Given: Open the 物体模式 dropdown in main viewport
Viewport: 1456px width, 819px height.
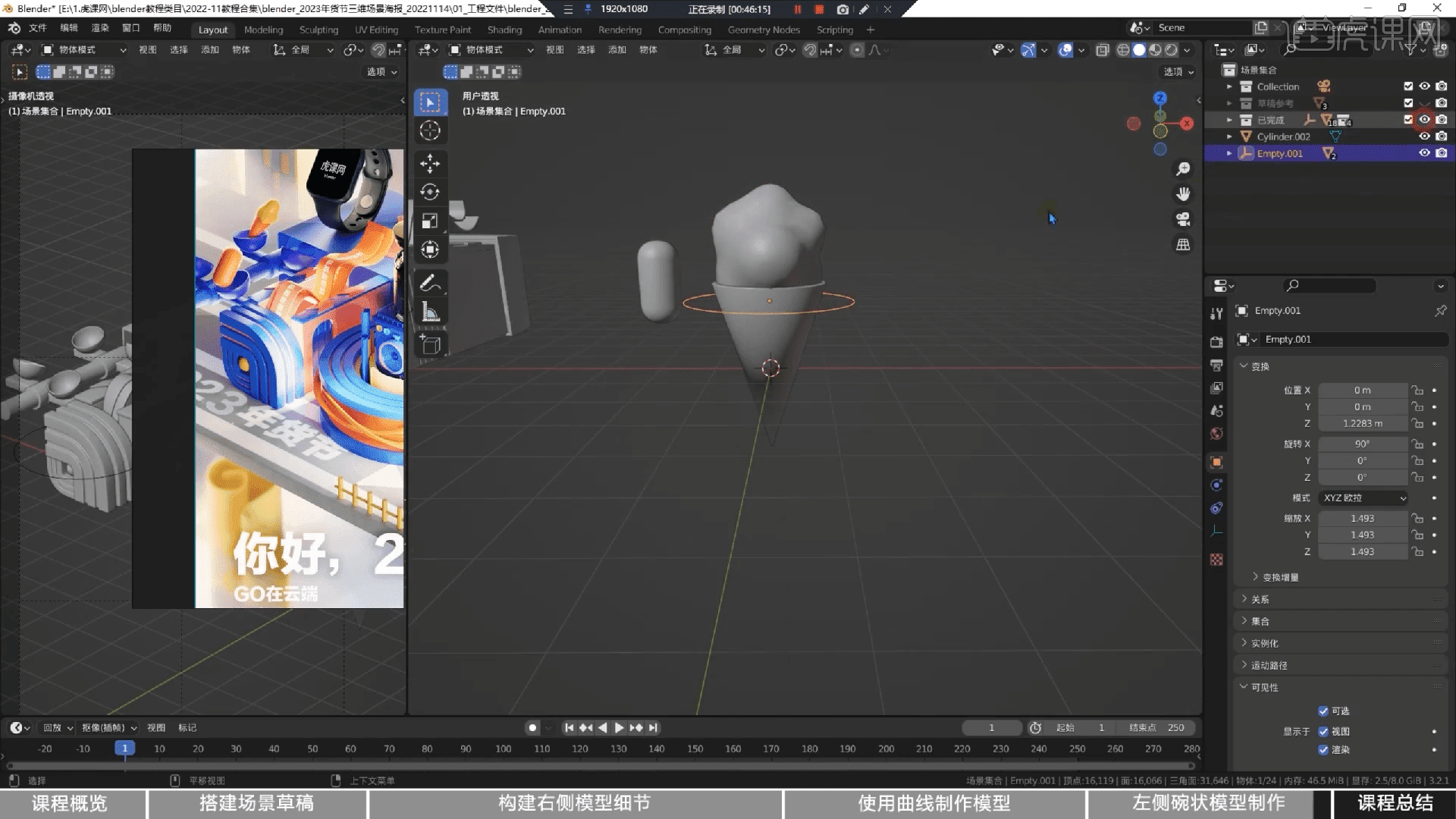Looking at the screenshot, I should click(x=491, y=50).
